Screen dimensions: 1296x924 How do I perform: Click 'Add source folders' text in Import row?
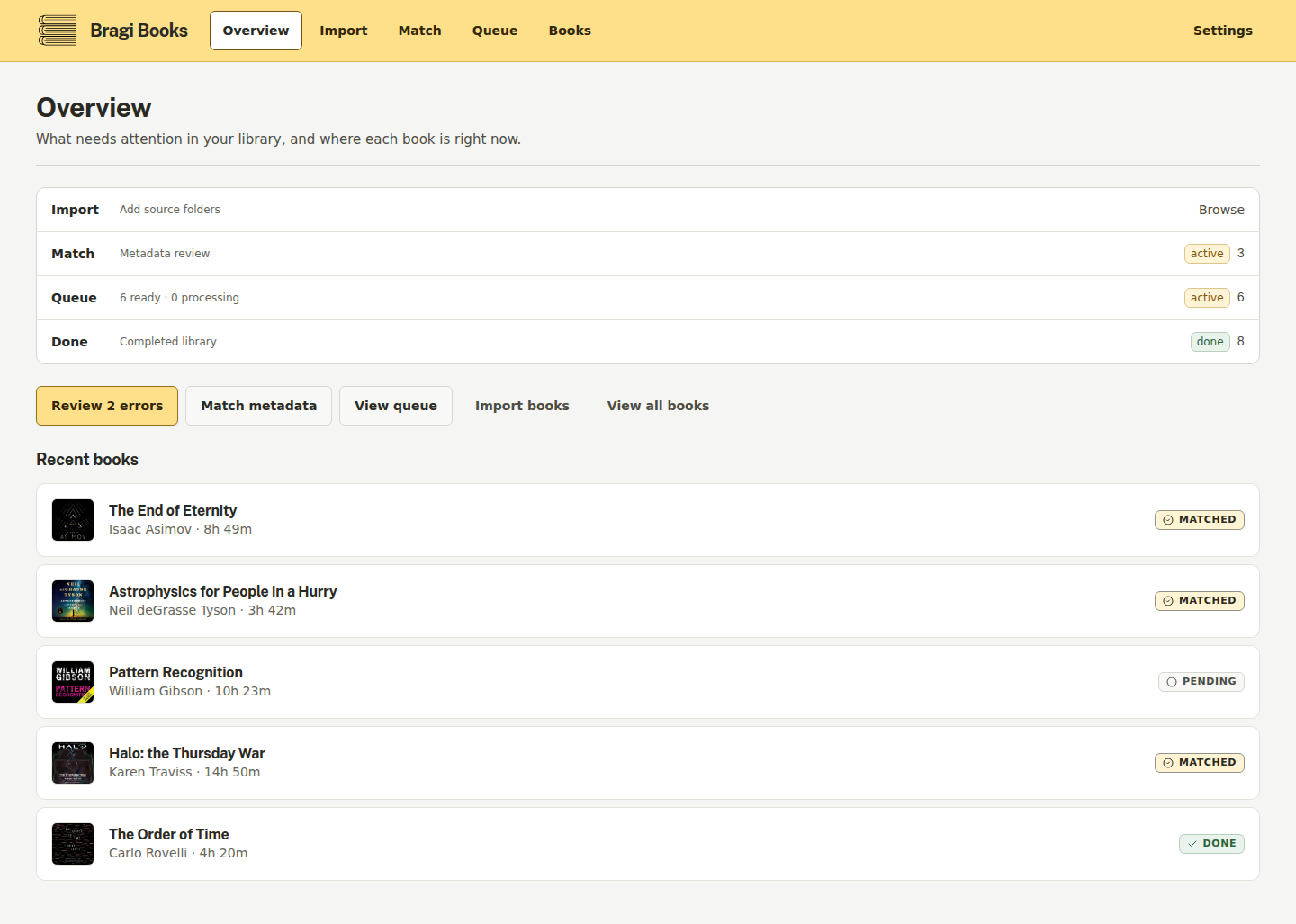pos(170,210)
